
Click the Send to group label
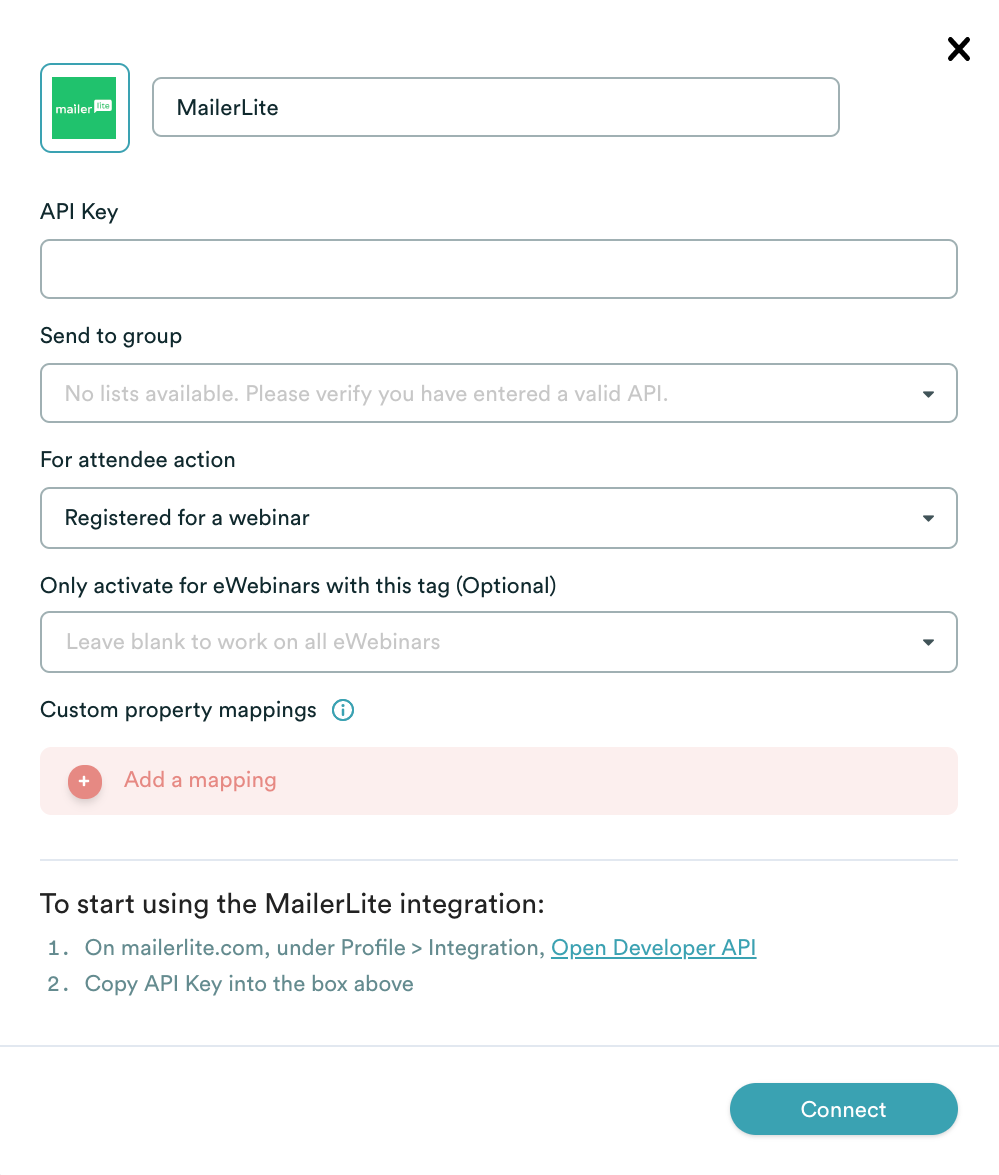111,336
